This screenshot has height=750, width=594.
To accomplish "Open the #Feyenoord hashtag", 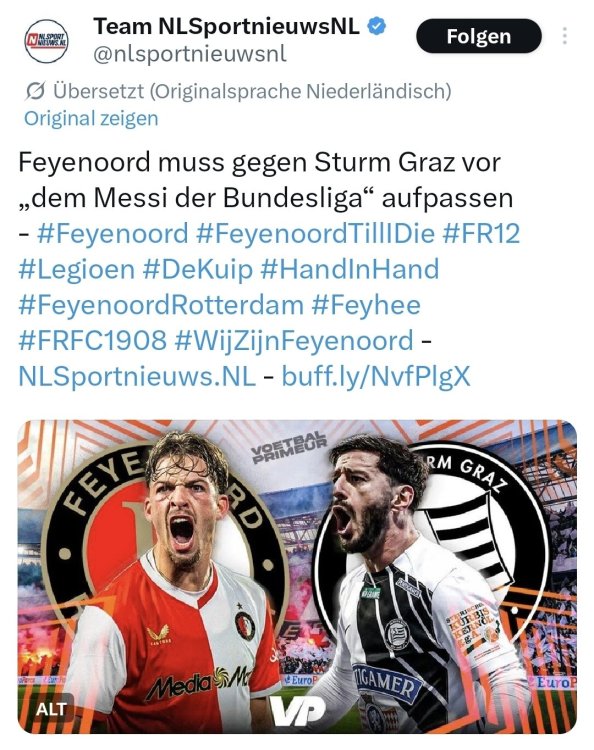I will (112, 234).
